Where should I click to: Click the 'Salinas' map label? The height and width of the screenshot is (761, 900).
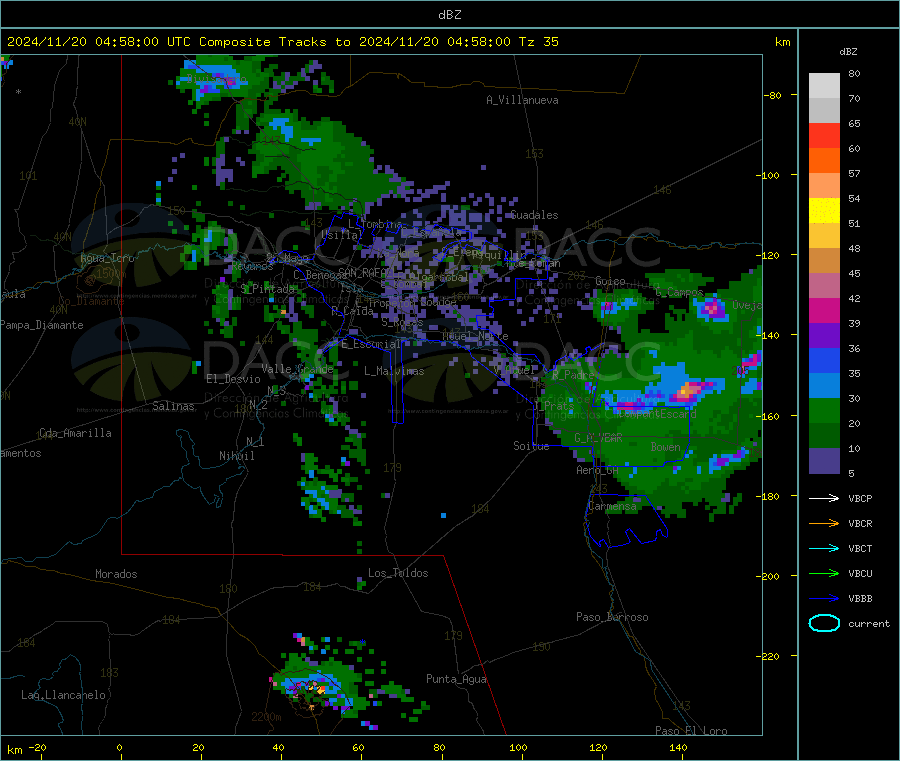click(x=173, y=406)
